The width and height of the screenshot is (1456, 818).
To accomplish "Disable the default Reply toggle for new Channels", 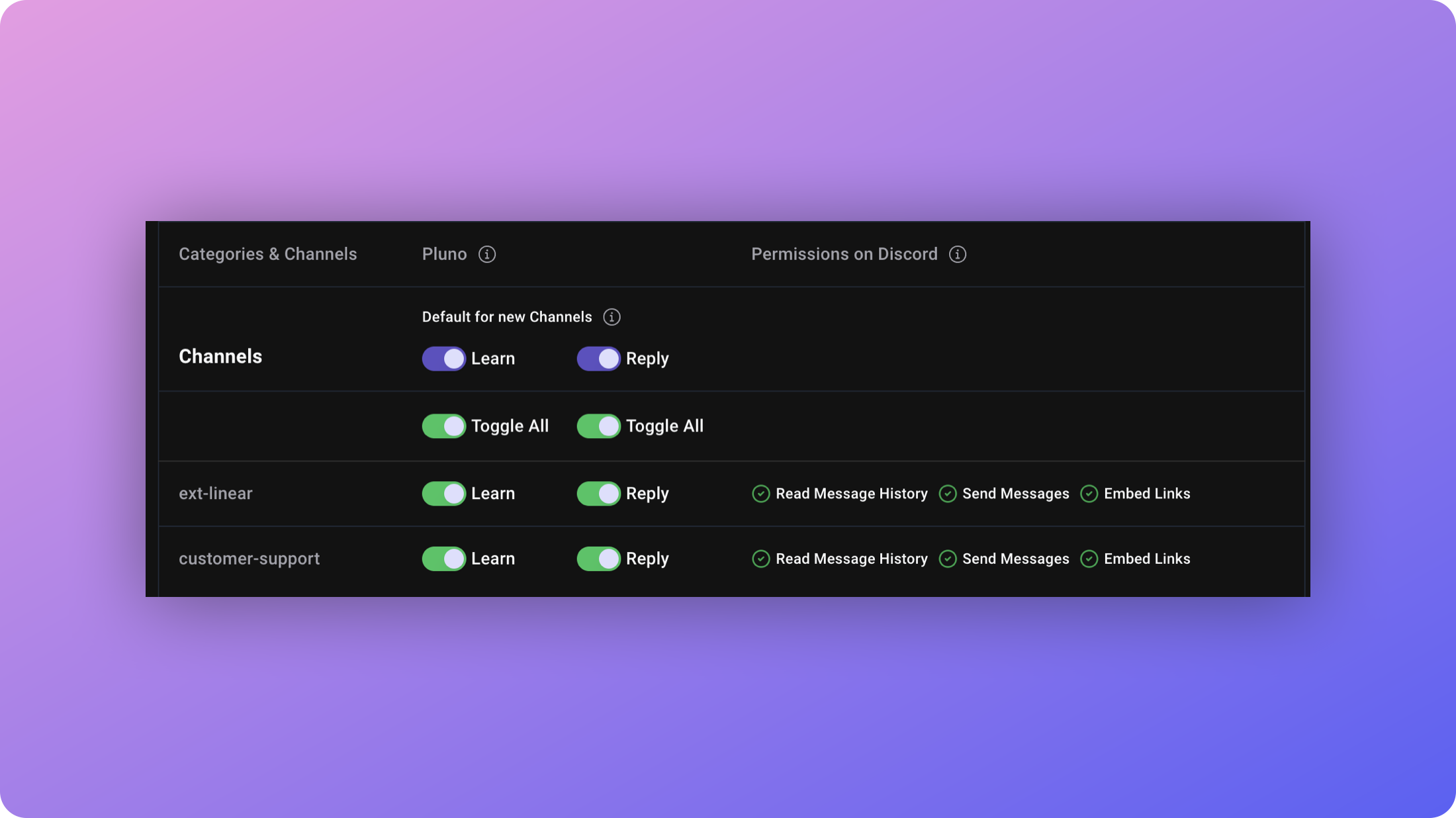I will (598, 358).
